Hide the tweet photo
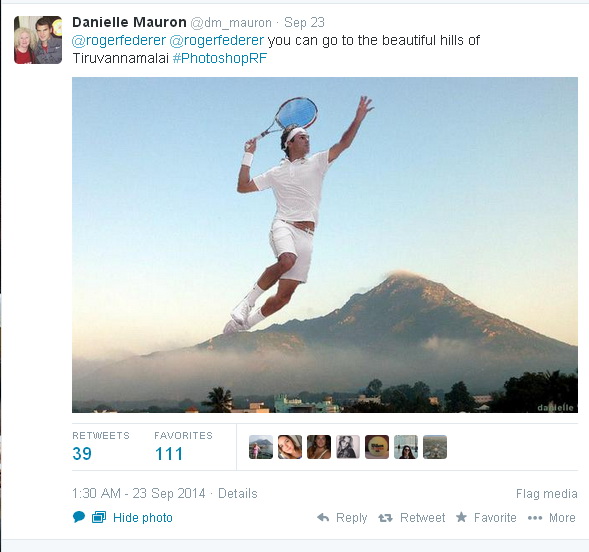Viewport: 589px width, 552px height. point(143,517)
